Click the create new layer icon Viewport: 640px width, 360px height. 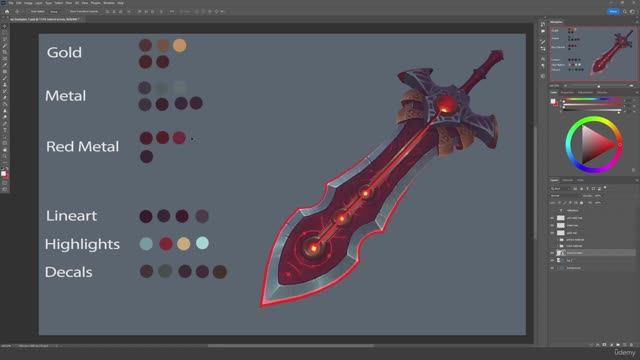624,345
